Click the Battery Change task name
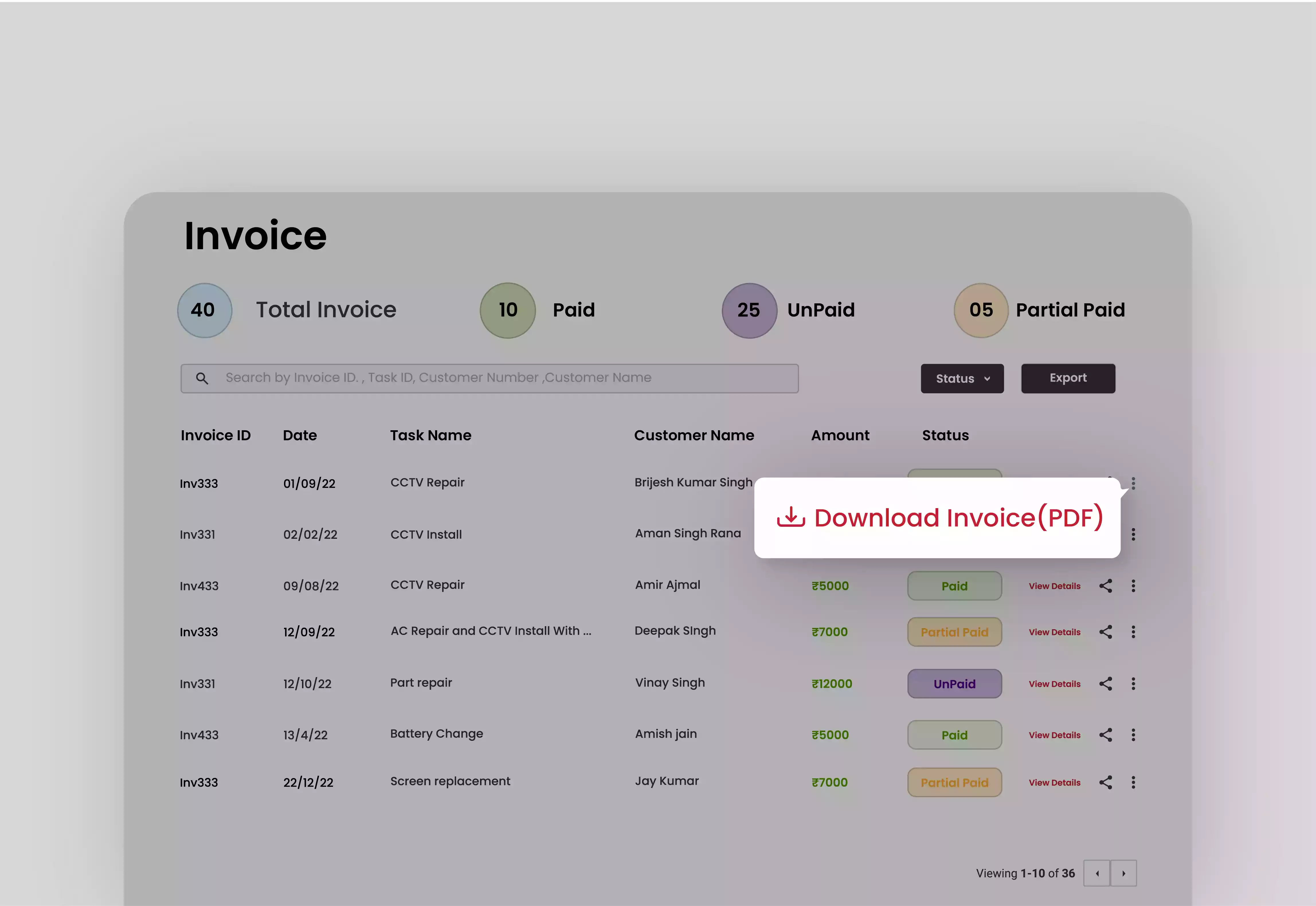The width and height of the screenshot is (1316, 906). click(x=436, y=734)
